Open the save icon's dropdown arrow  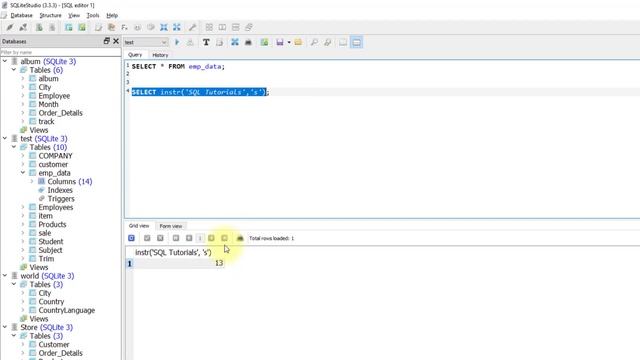(x=289, y=42)
